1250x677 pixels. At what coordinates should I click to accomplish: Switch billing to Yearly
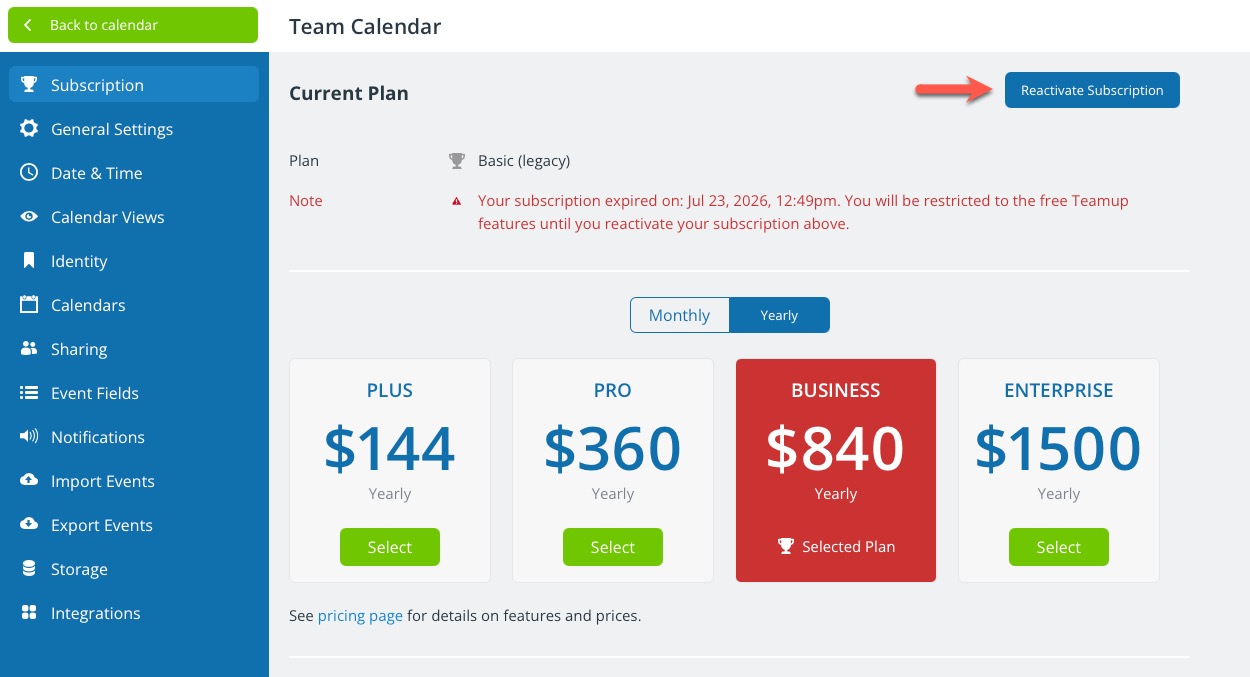[779, 315]
